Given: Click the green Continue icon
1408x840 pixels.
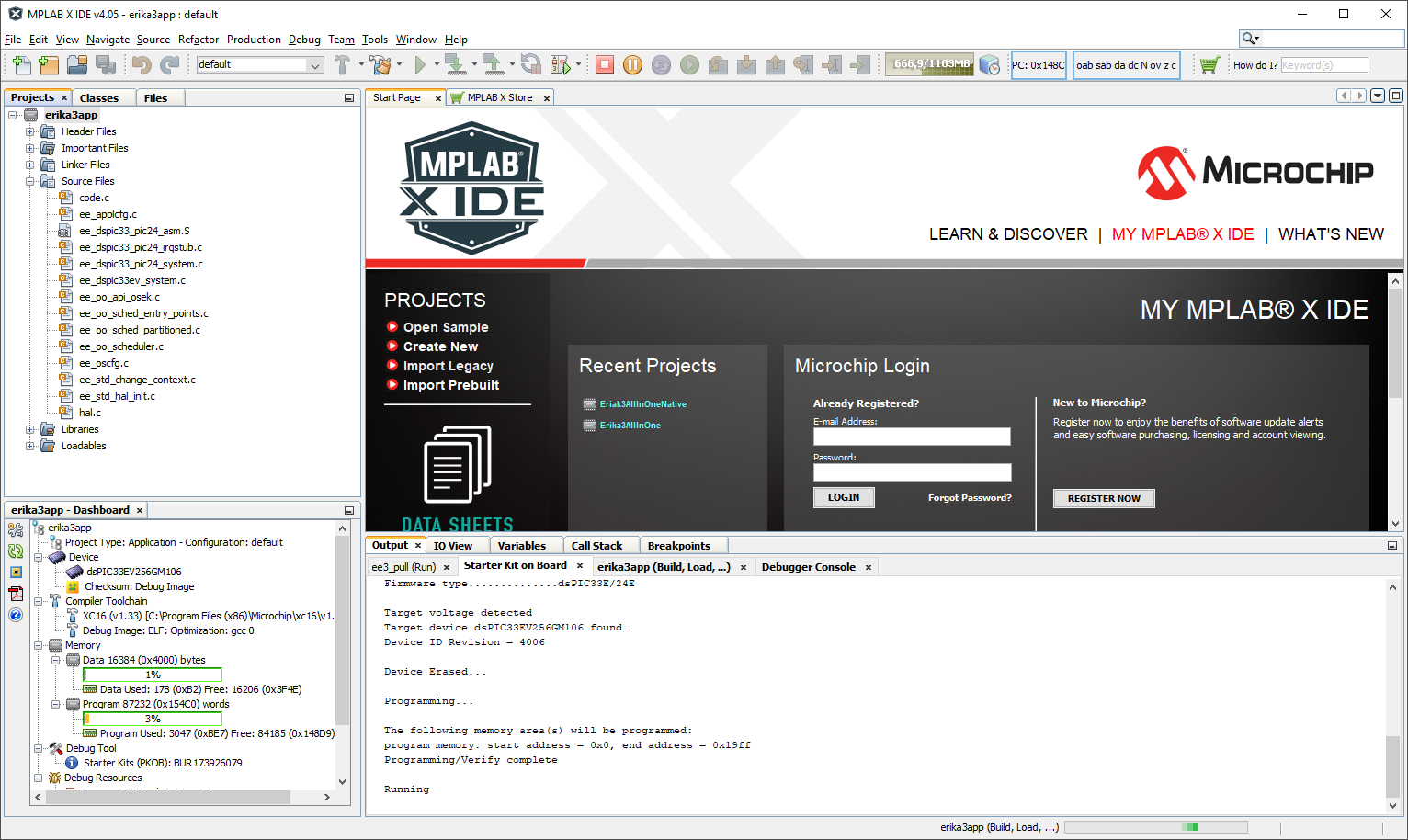Looking at the screenshot, I should point(690,64).
